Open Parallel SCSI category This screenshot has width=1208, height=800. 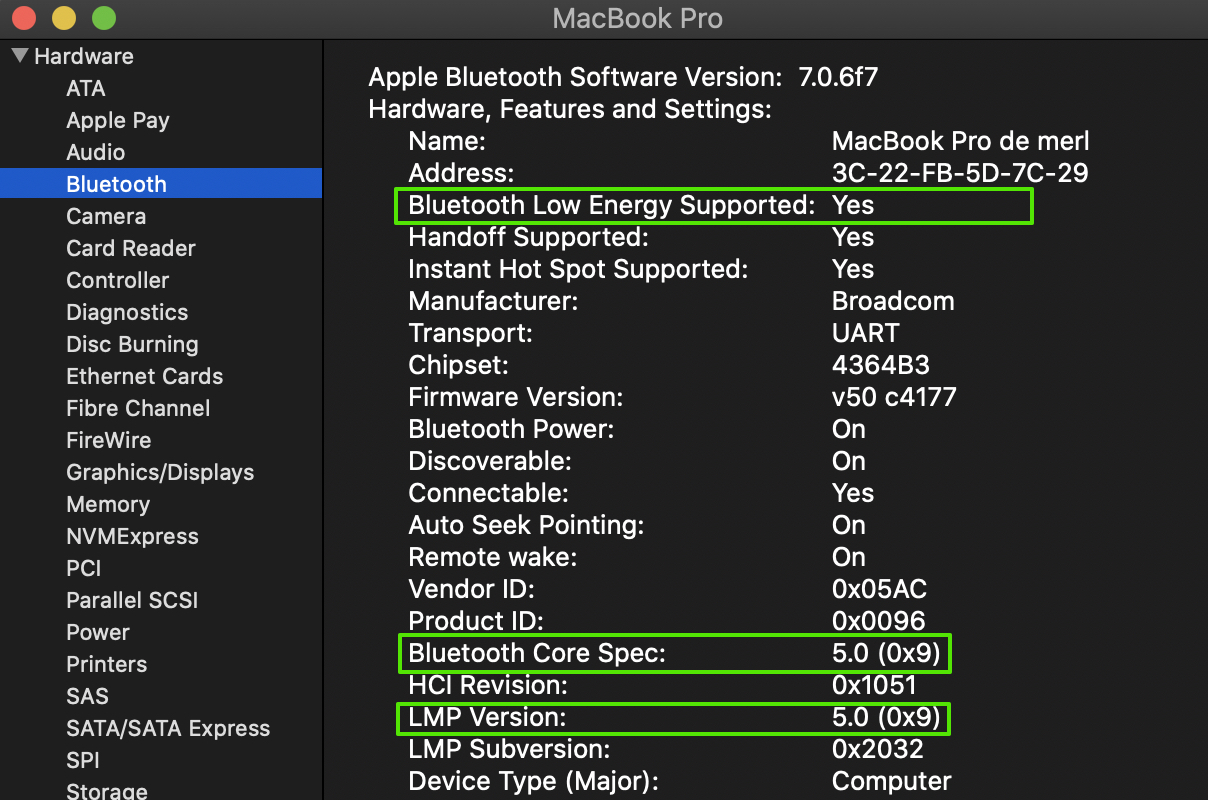pyautogui.click(x=132, y=600)
